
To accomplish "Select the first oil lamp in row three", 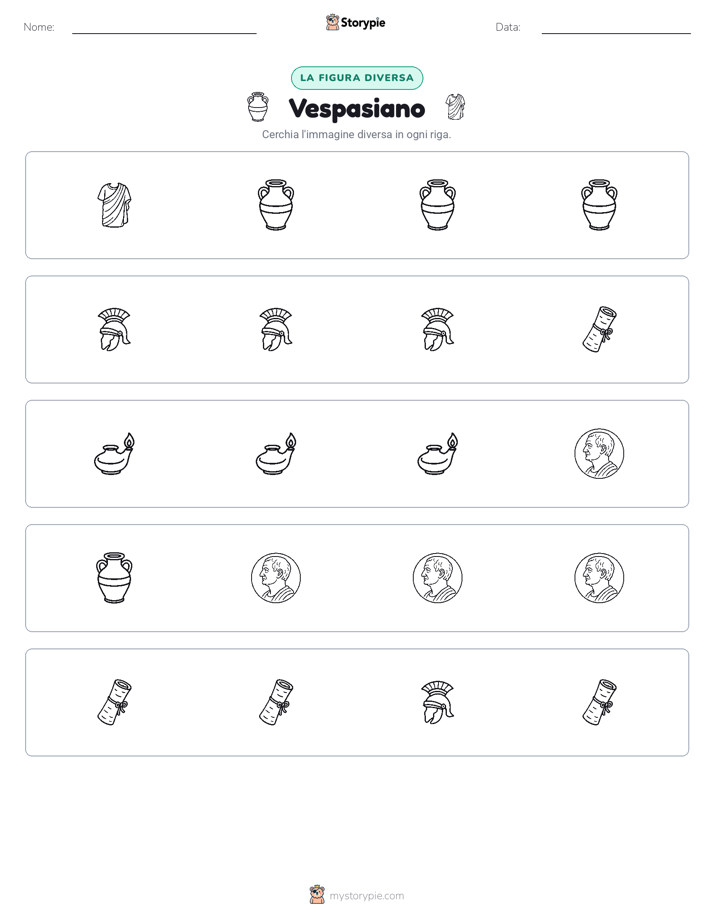I will (x=114, y=454).
